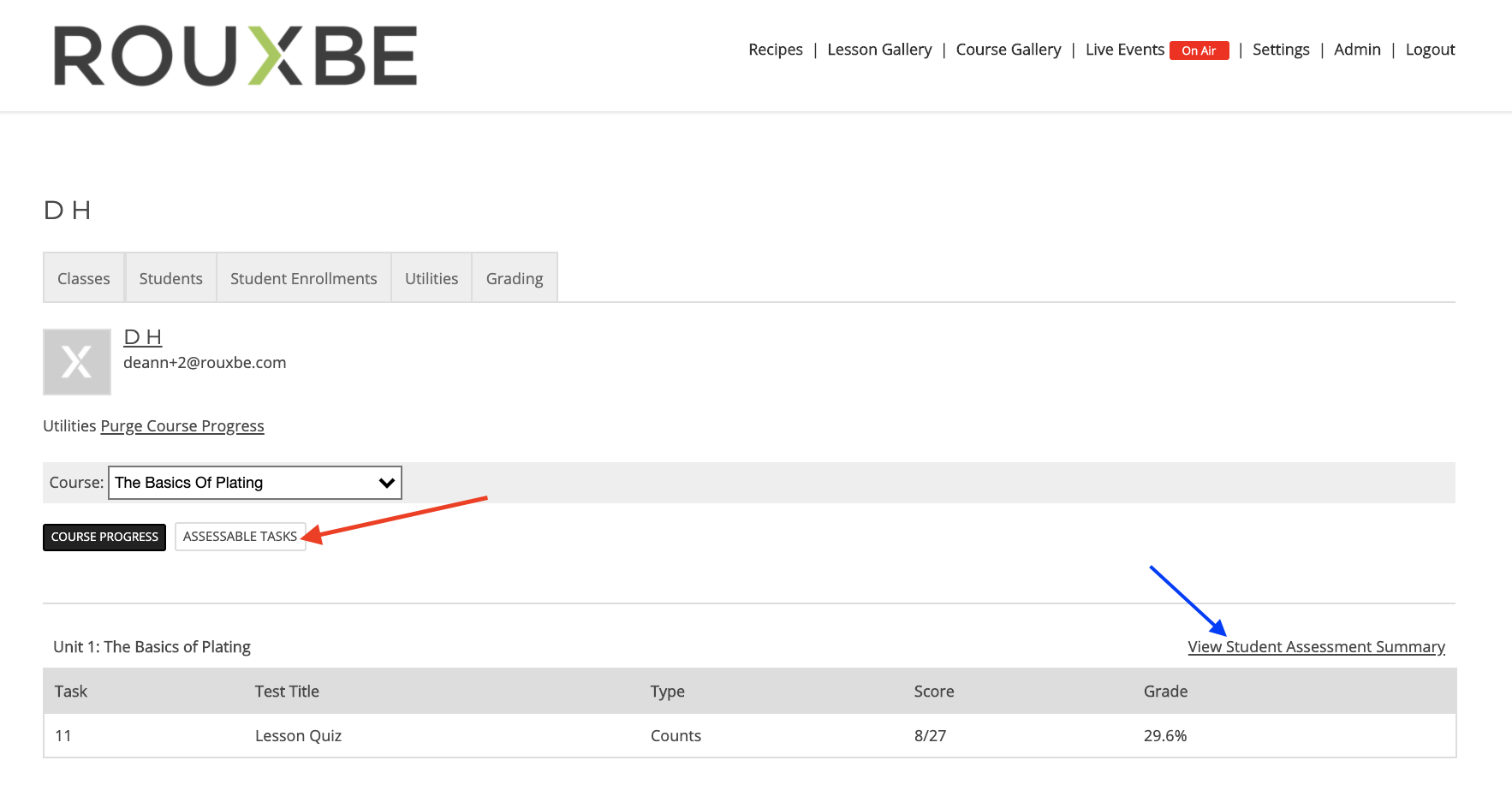Viewport: 1512px width, 796px height.
Task: Click the 8/27 score value
Action: [x=930, y=736]
